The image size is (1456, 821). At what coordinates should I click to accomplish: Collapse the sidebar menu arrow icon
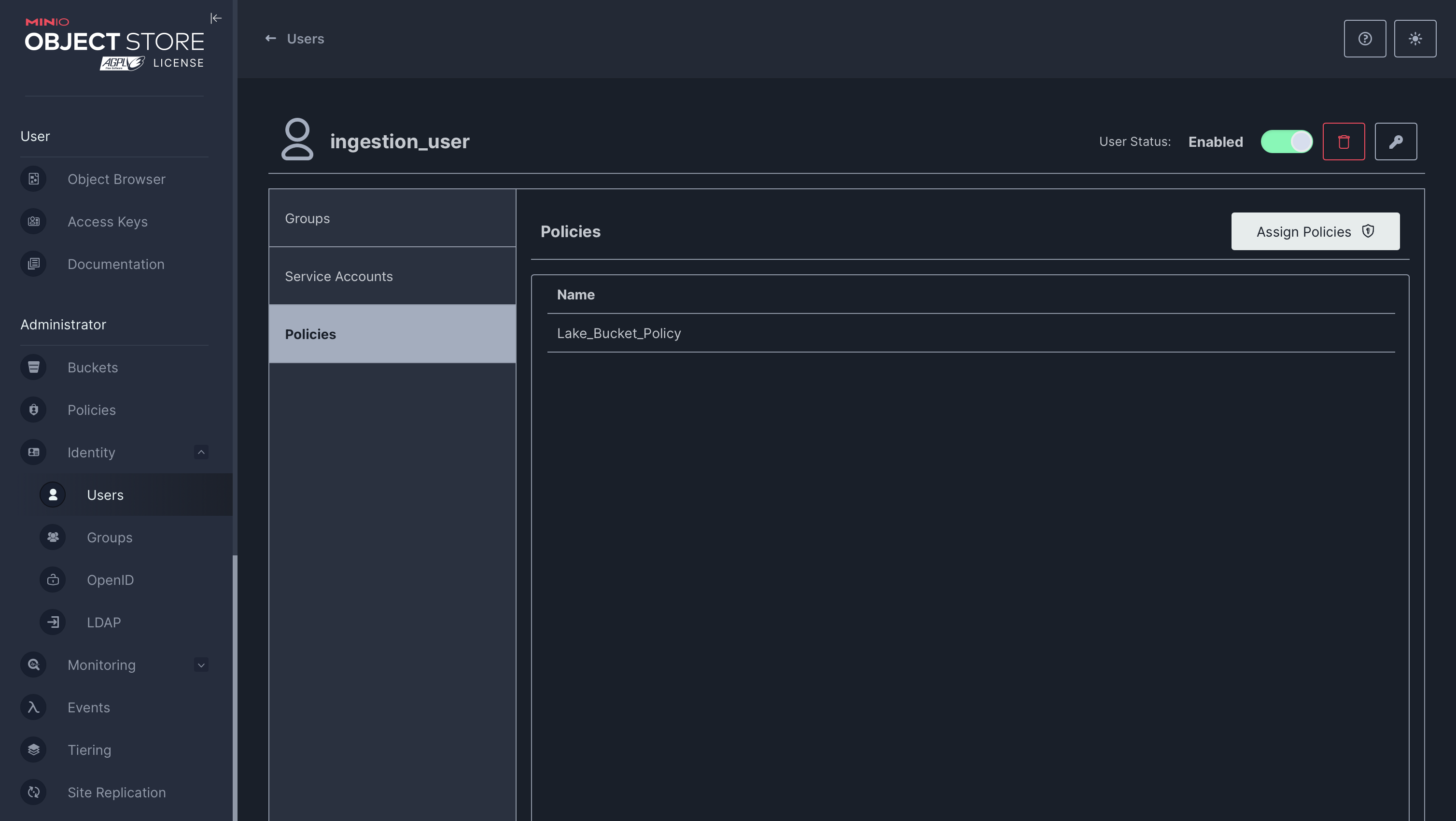pos(216,19)
